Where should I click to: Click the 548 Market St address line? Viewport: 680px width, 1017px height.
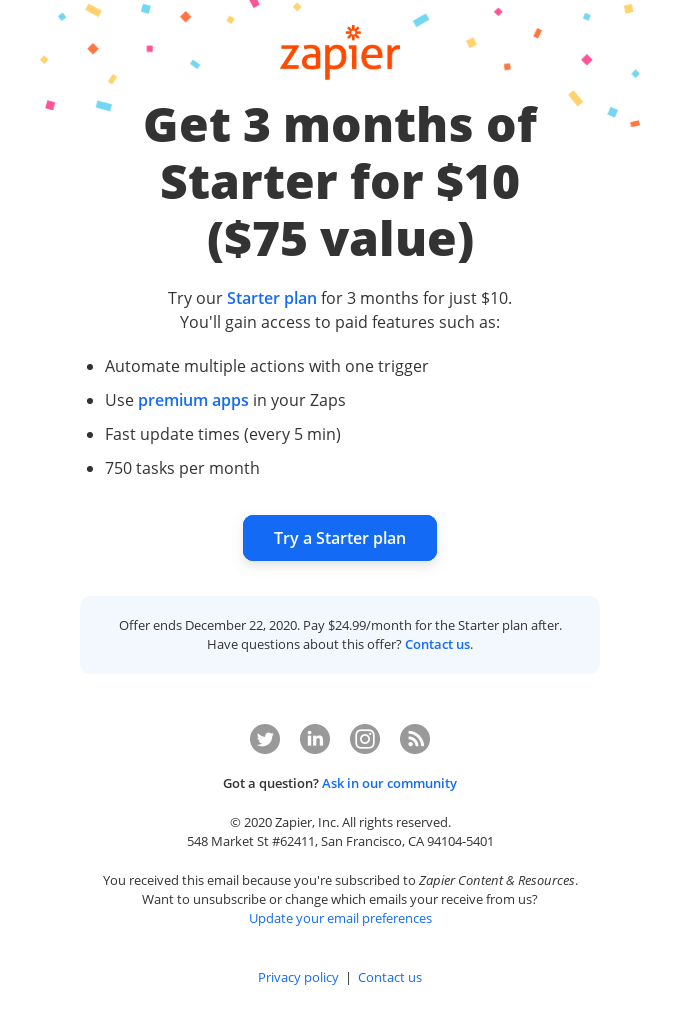[340, 841]
